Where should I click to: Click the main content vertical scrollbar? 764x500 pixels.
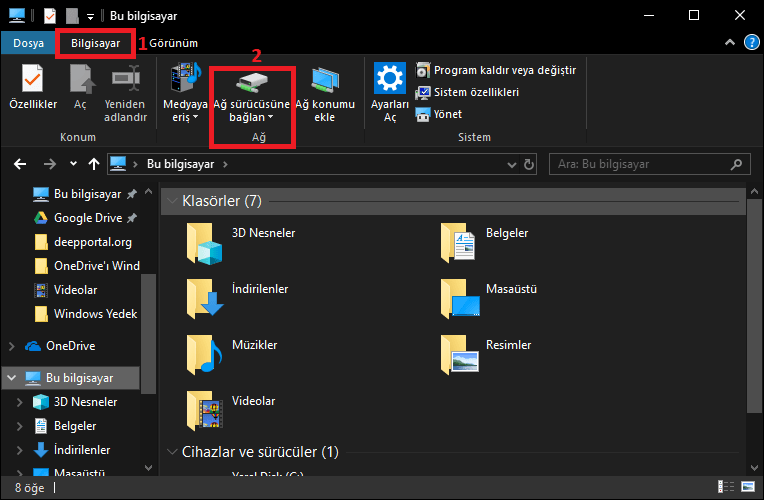coord(754,306)
